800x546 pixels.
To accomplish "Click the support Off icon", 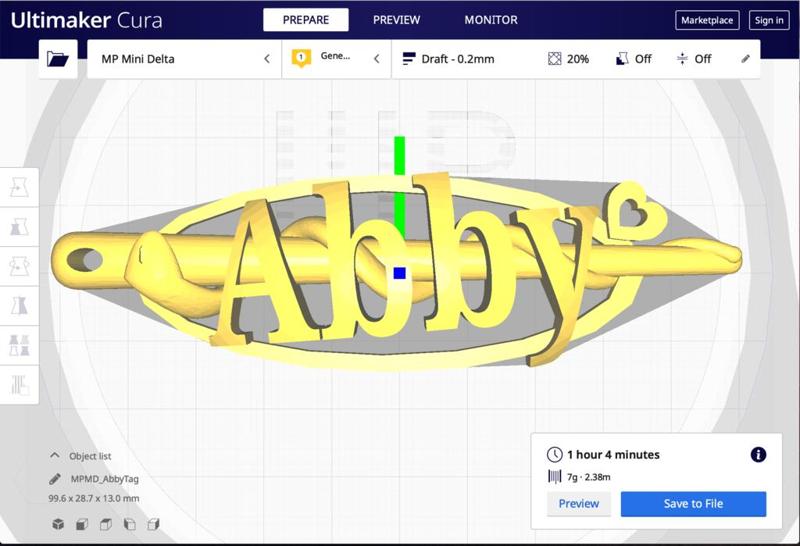I will 622,59.
